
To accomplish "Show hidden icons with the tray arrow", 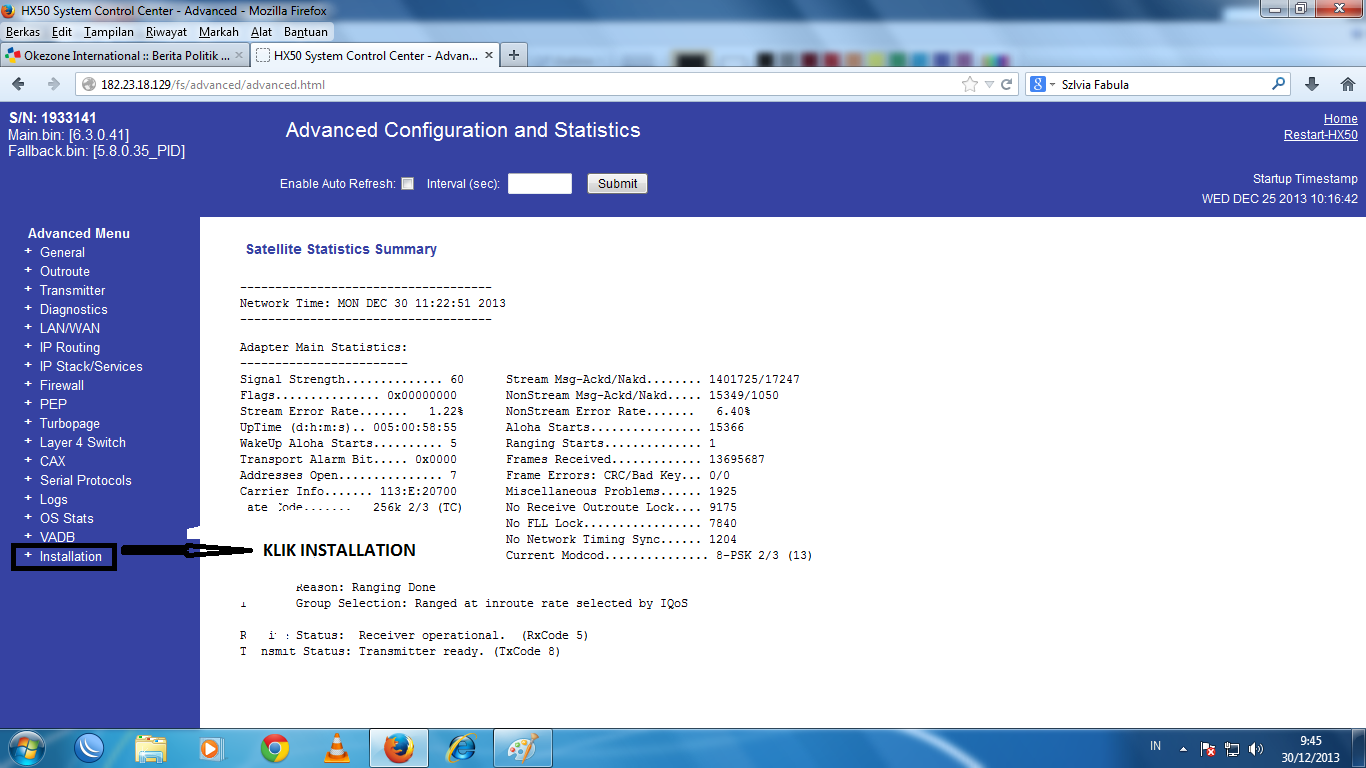I will (x=1184, y=747).
